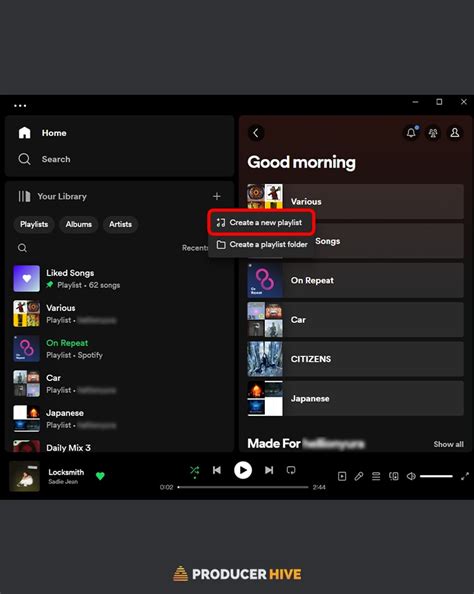Screen dimensions: 474x594
Task: Select Create a playlist folder
Action: tap(261, 244)
